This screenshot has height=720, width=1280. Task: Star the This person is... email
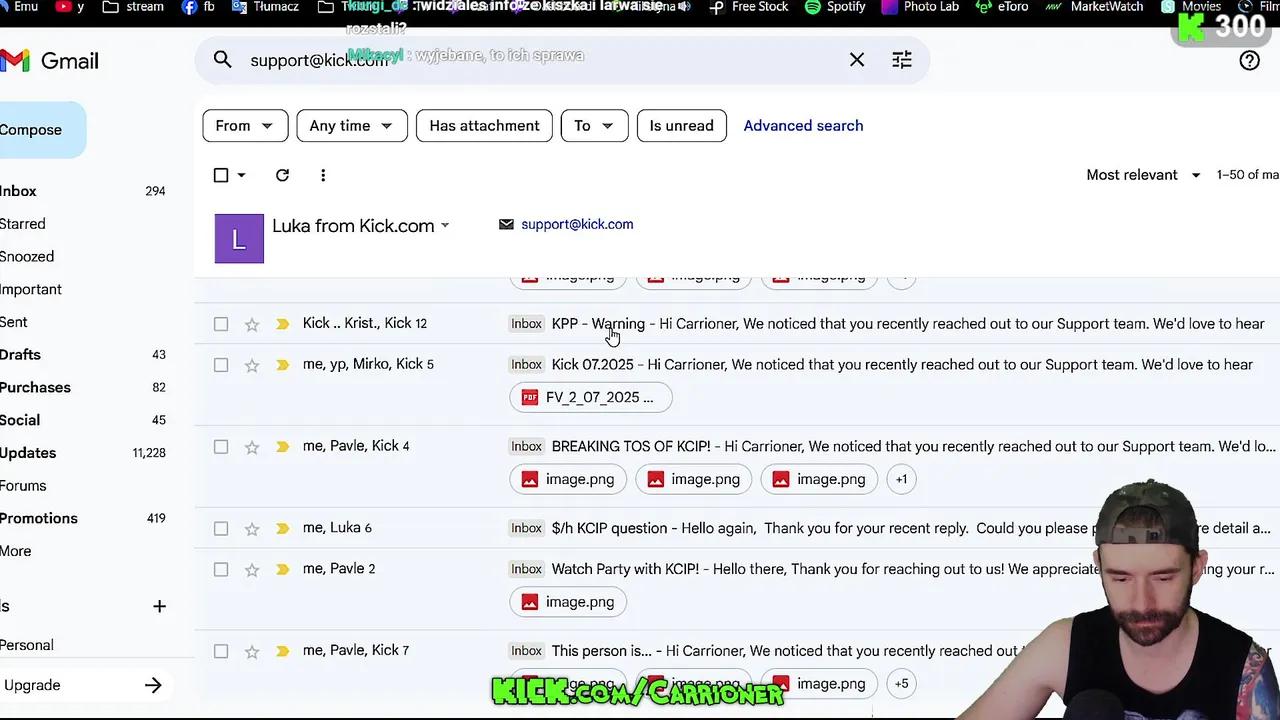click(252, 651)
